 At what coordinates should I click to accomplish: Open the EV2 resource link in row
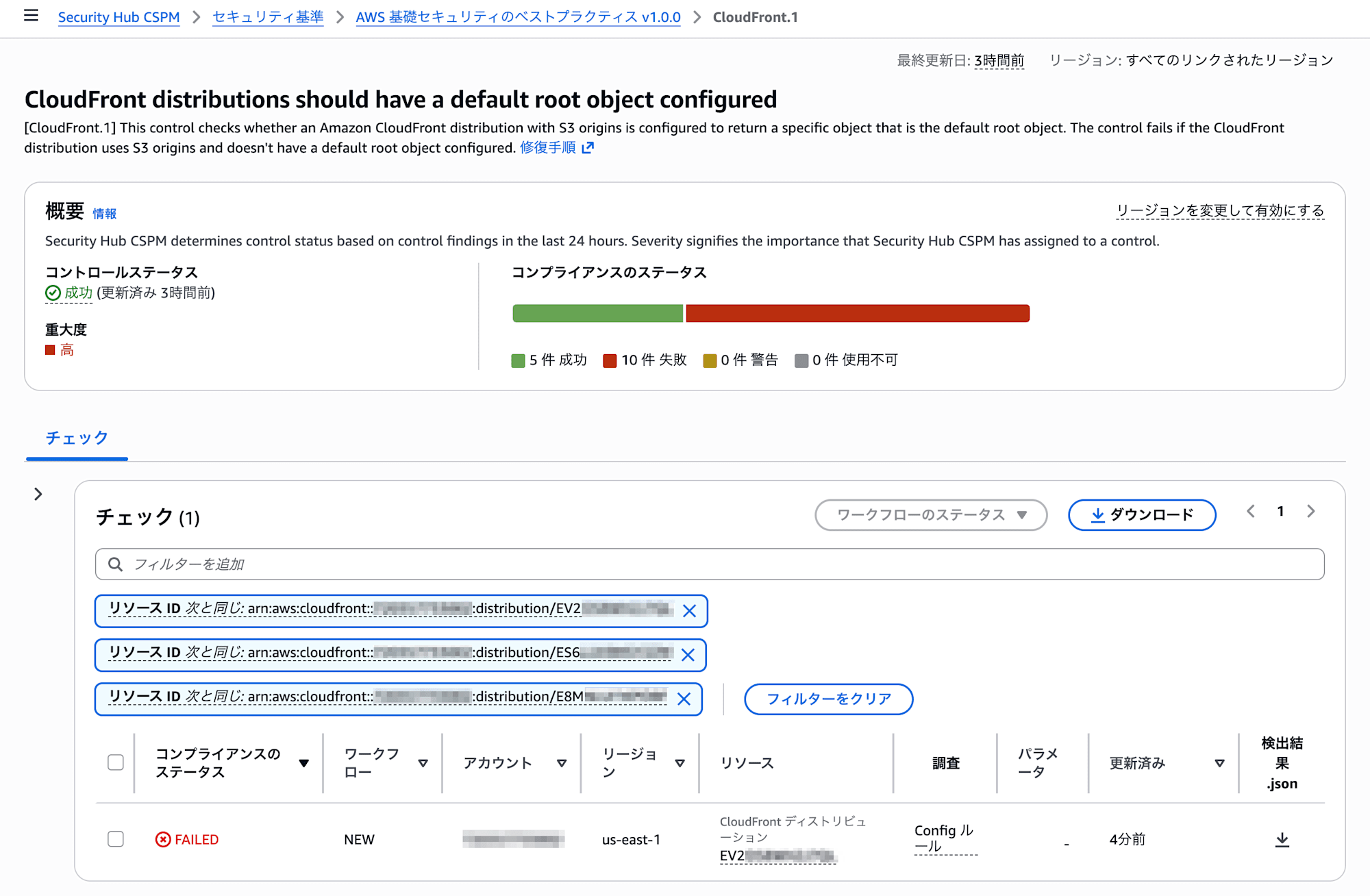(x=777, y=856)
